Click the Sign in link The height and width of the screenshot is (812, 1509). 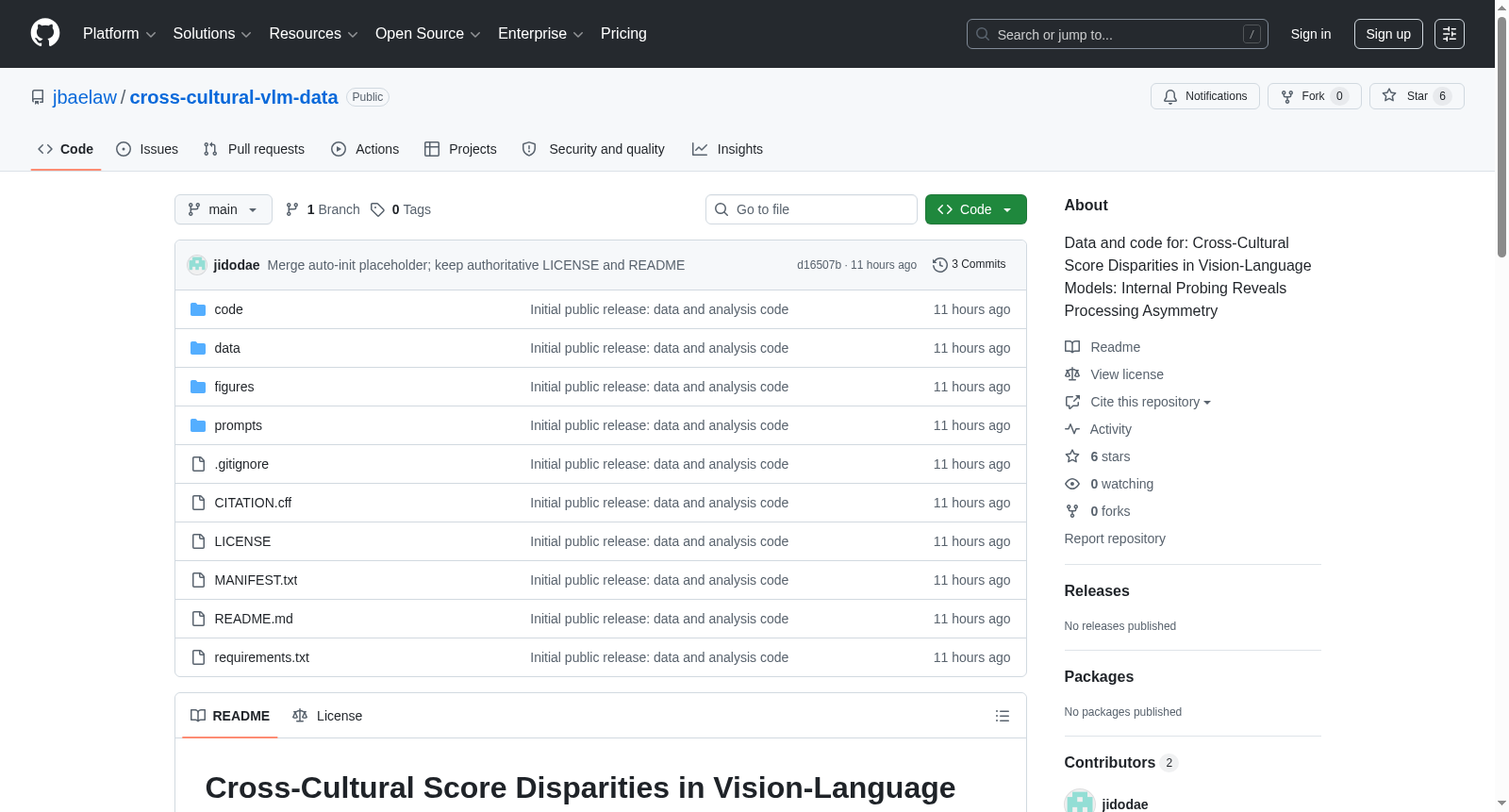pos(1311,34)
